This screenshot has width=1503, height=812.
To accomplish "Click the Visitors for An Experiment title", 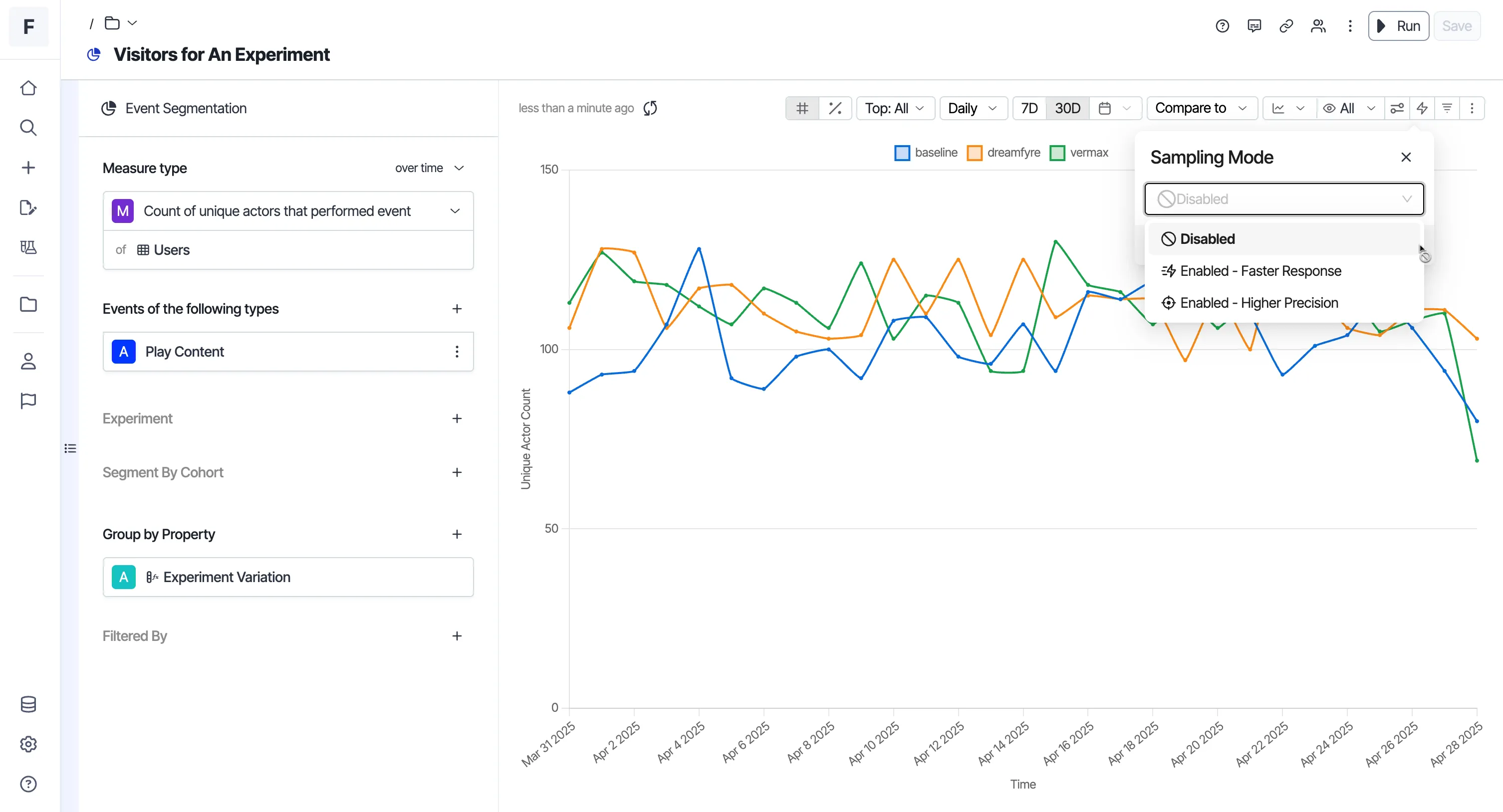I will coord(221,55).
